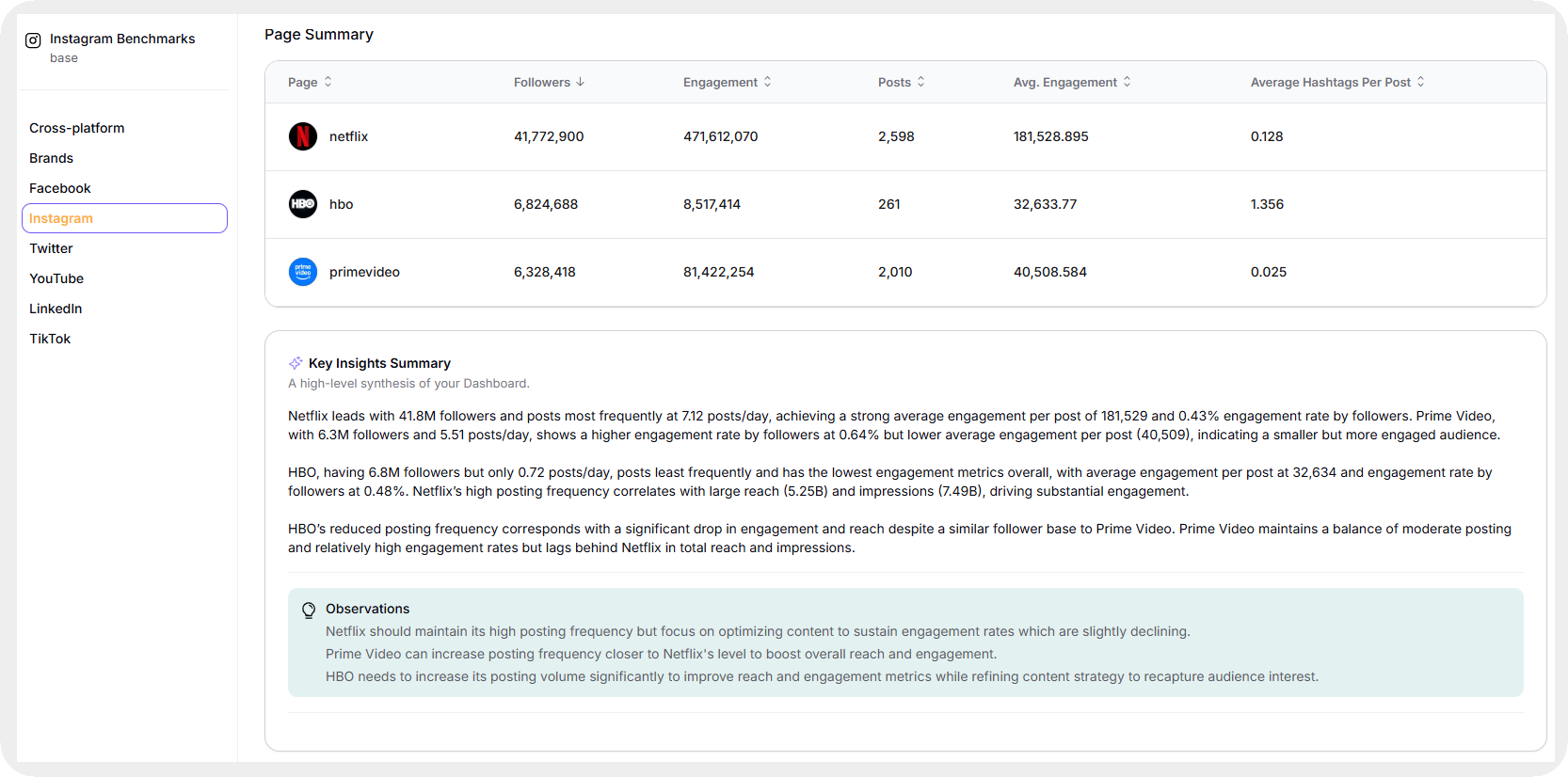
Task: Click HBO avg engagement 32,633.77
Action: [1046, 204]
